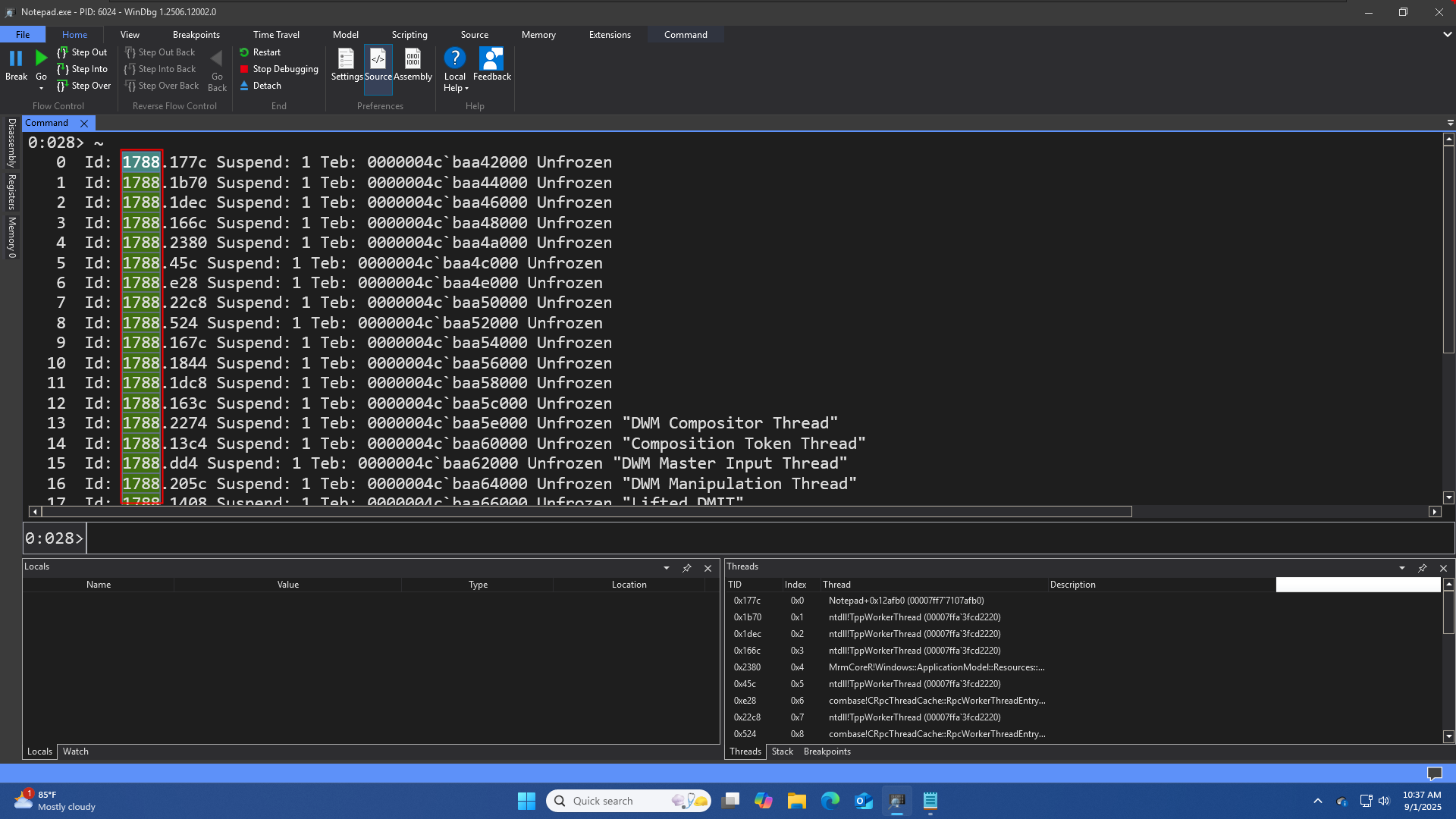Click the Step Into icon
The height and width of the screenshot is (819, 1456).
[x=63, y=69]
